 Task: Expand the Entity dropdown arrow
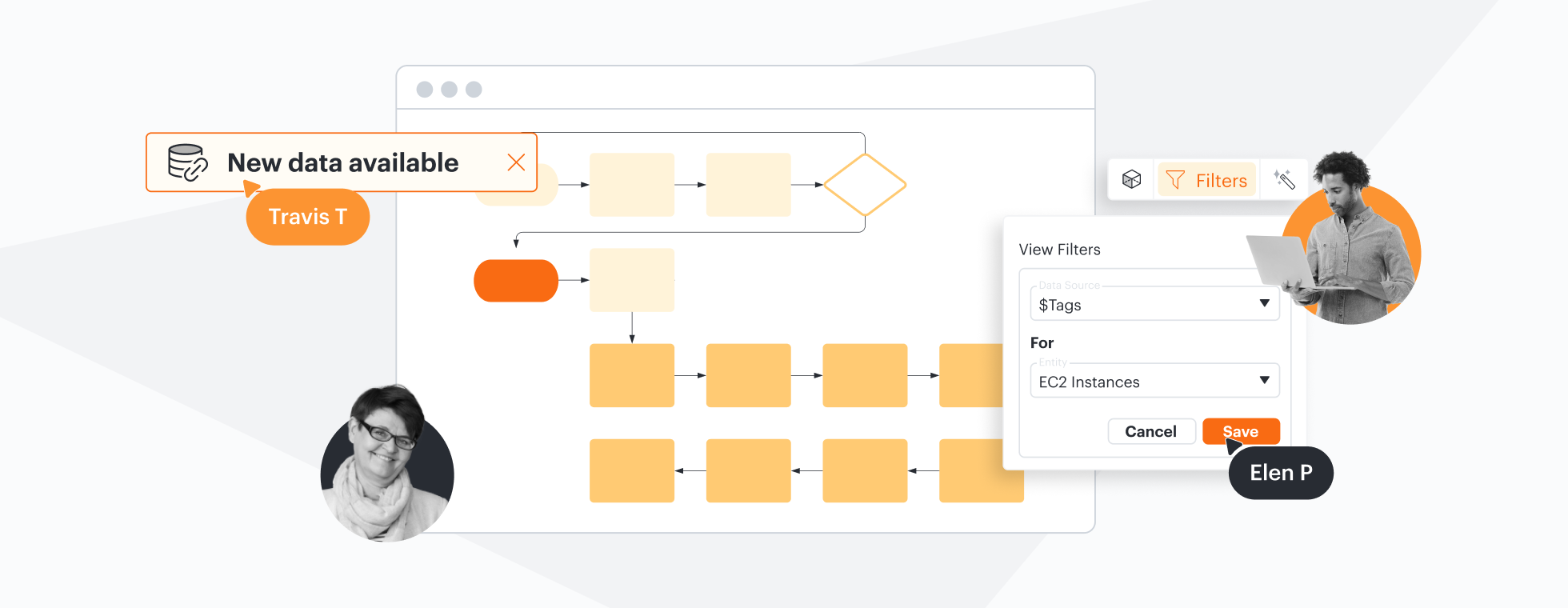[1264, 380]
